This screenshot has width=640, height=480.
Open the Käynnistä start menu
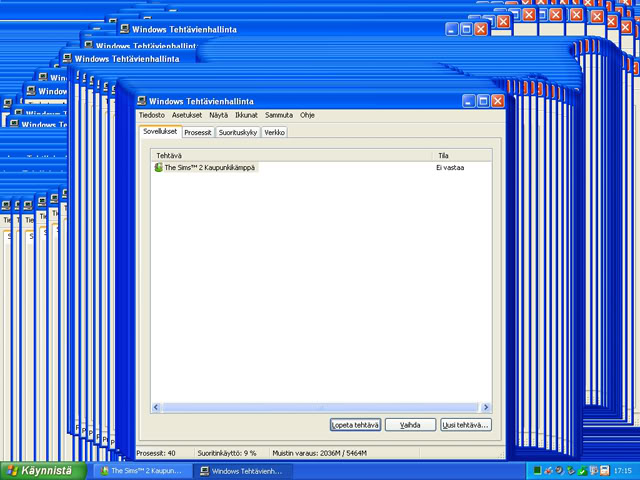pyautogui.click(x=43, y=471)
